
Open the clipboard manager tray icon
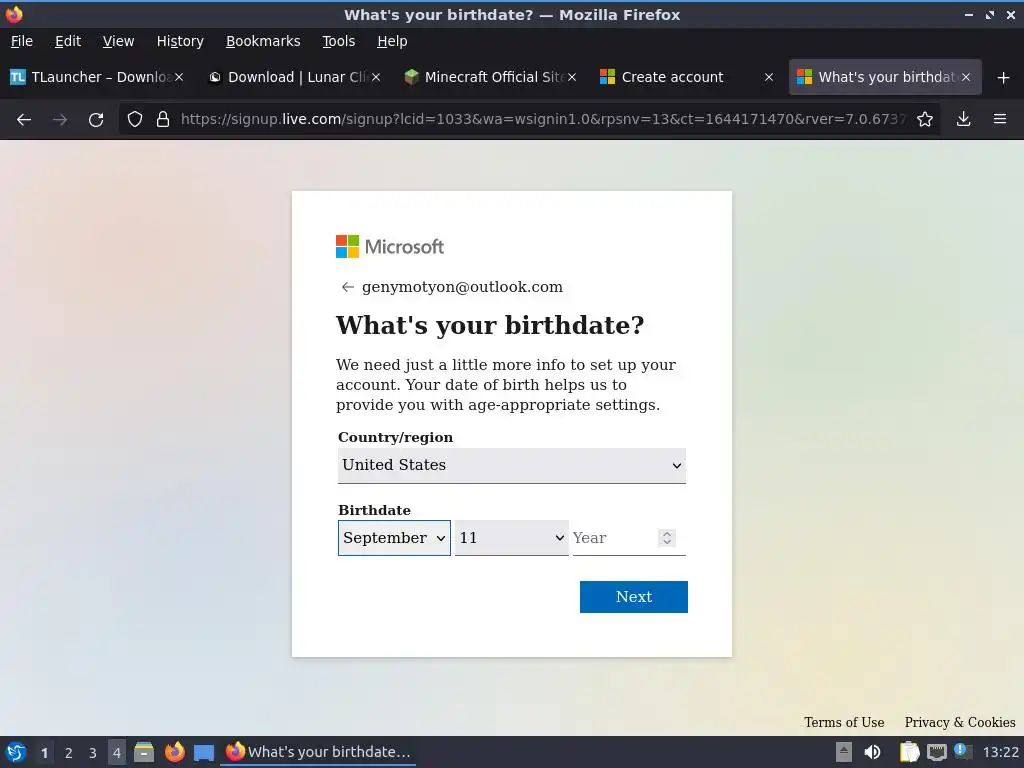click(909, 752)
